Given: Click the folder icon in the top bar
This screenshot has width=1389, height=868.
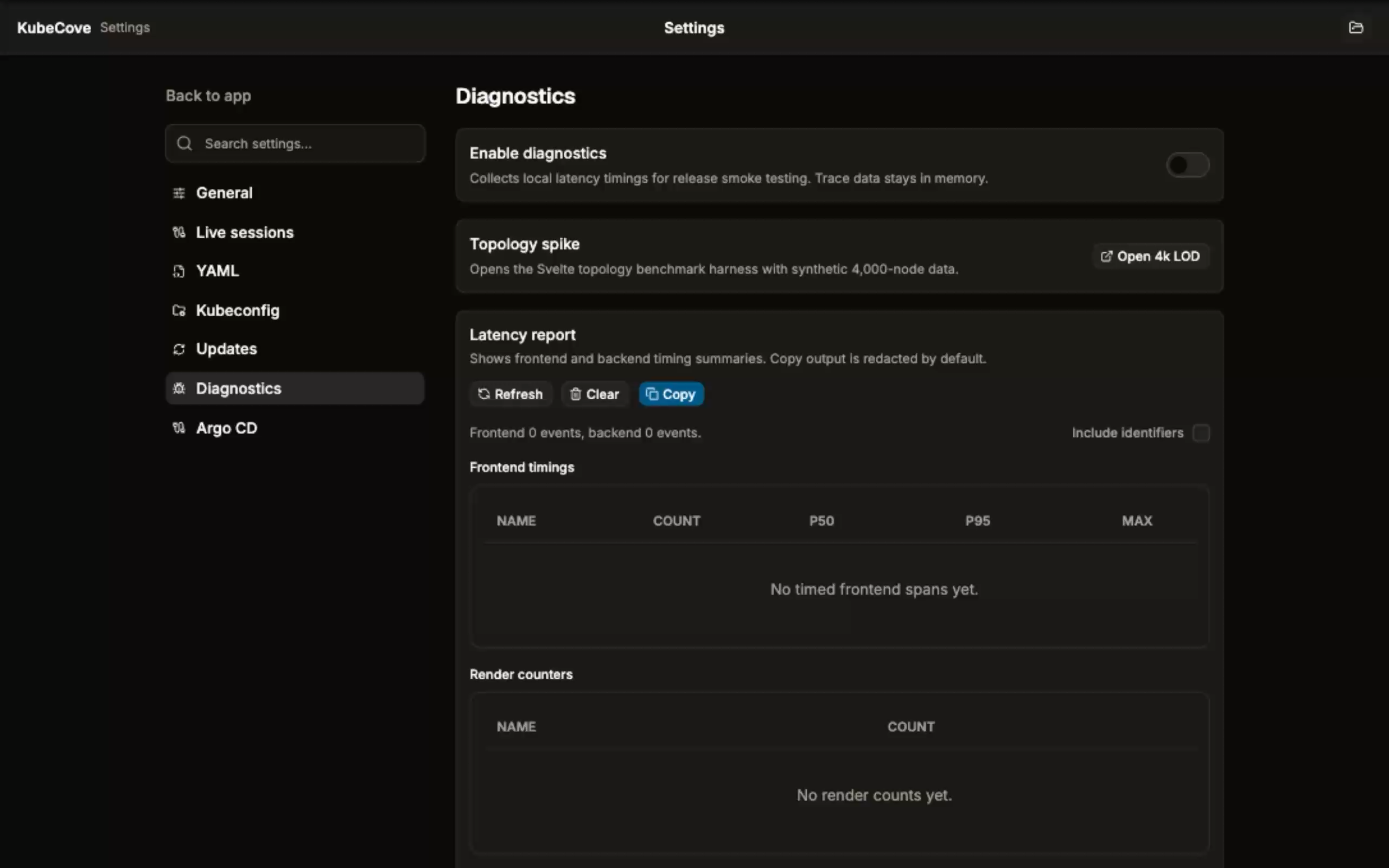Looking at the screenshot, I should pos(1356,28).
